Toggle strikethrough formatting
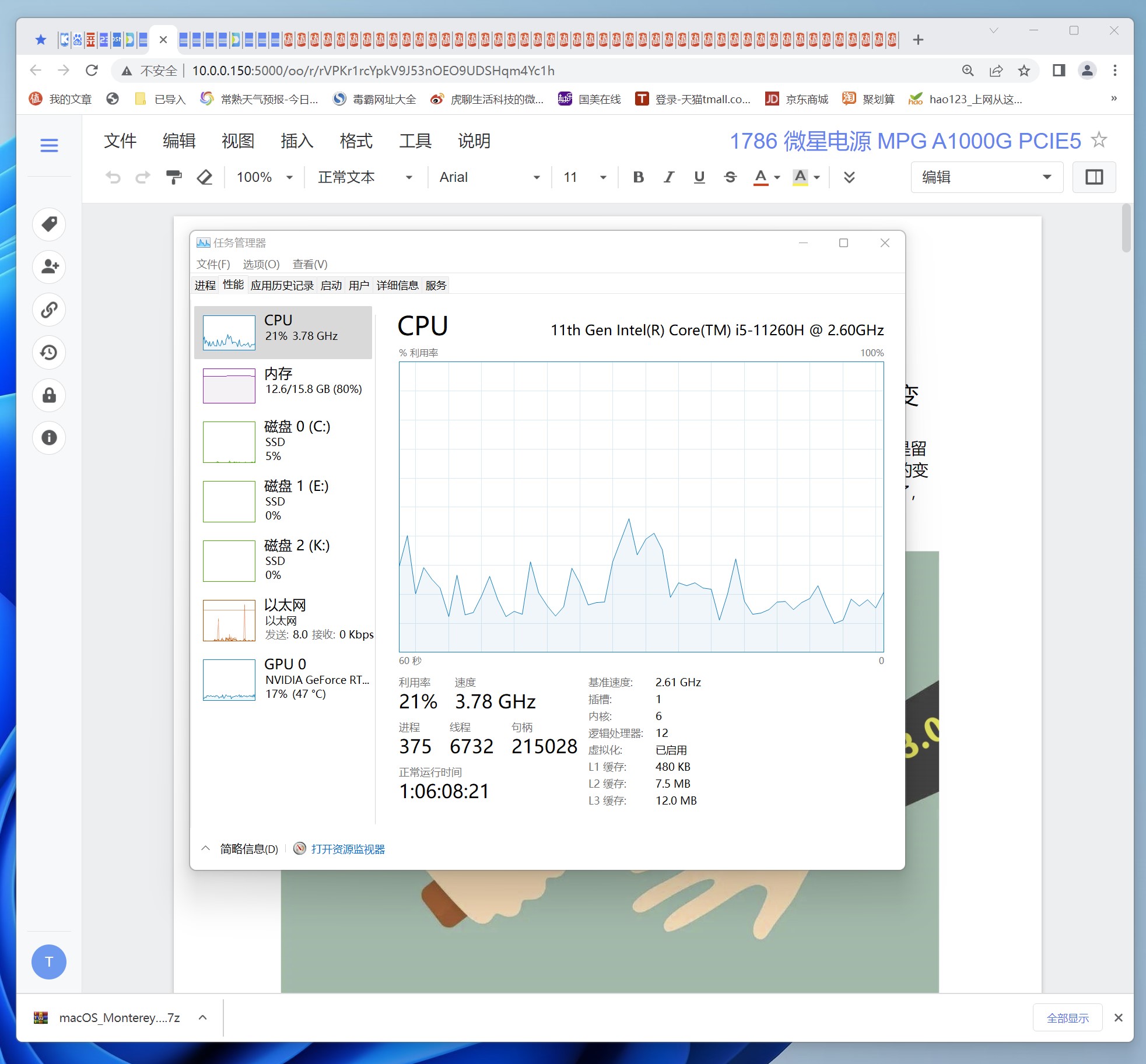Screen dimensions: 1146x1064 pos(730,177)
